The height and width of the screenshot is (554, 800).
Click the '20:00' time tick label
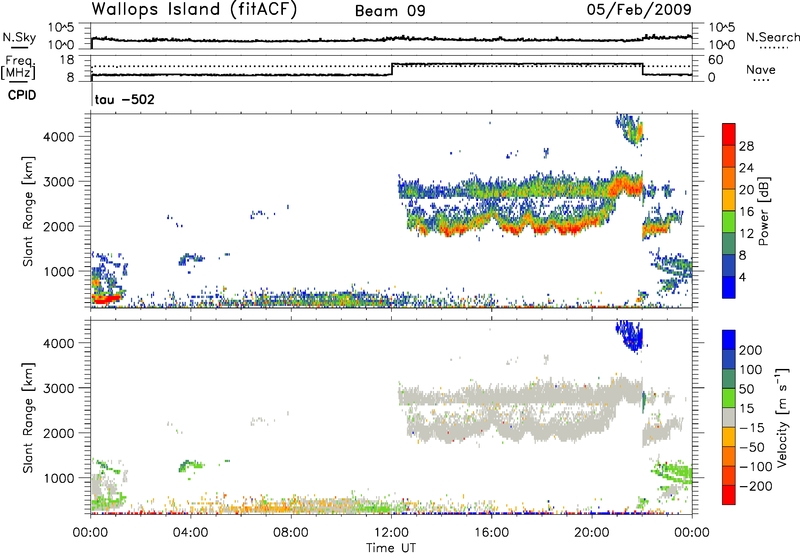591,533
